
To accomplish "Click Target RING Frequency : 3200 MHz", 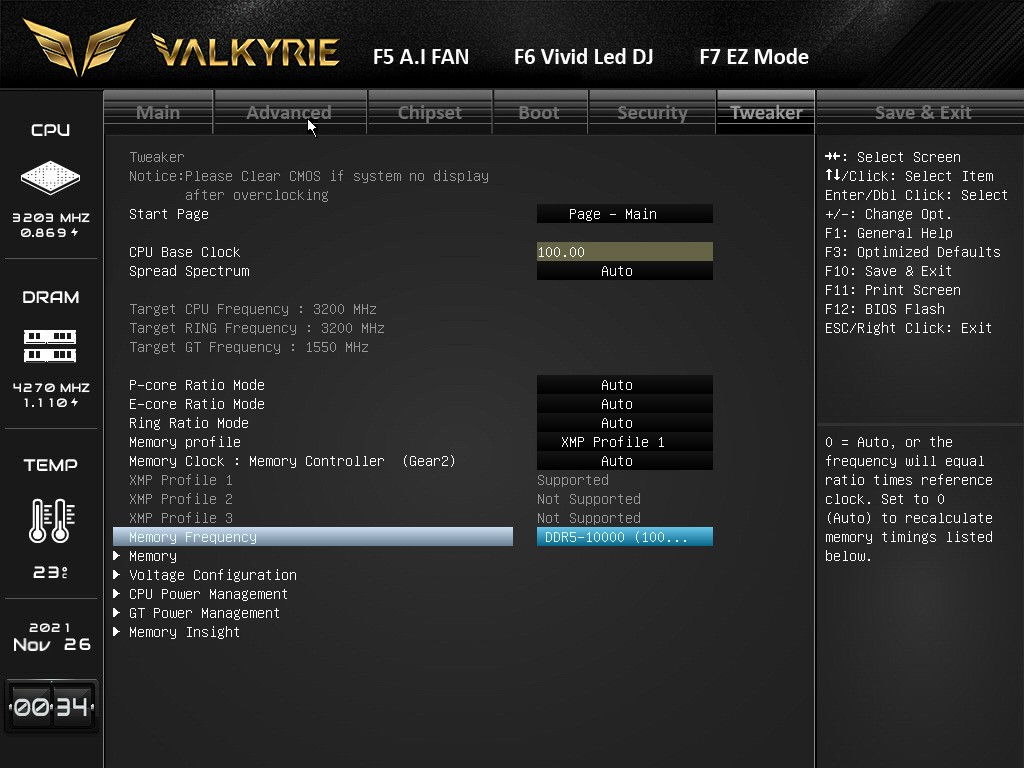I will [257, 328].
